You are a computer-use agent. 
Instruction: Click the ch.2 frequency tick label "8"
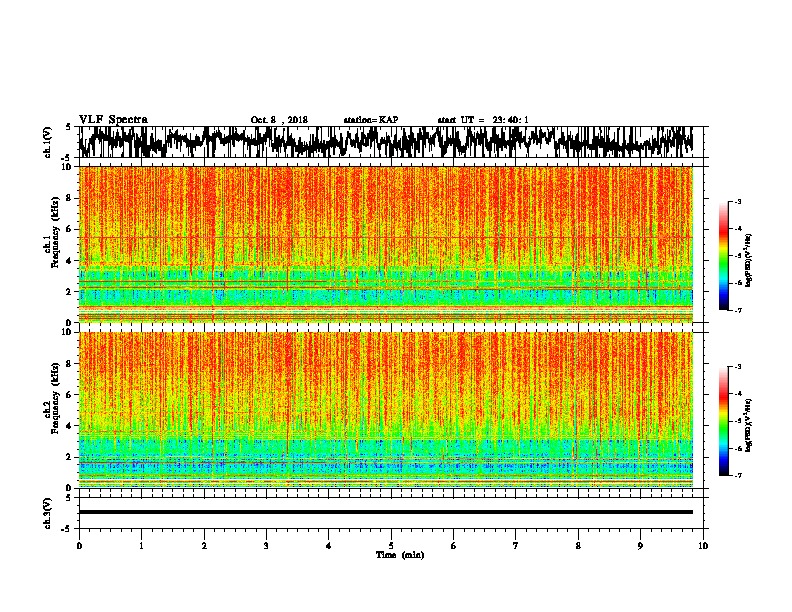coord(69,364)
